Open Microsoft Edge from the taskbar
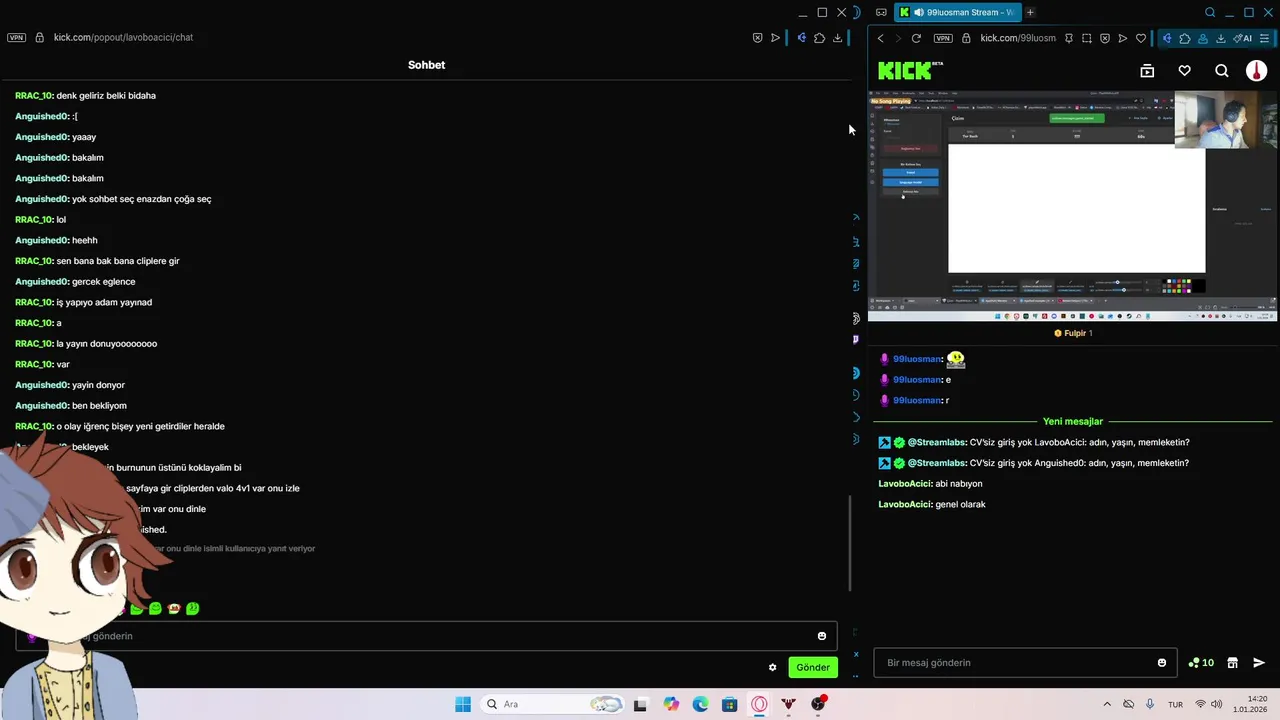Image resolution: width=1280 pixels, height=720 pixels. click(x=700, y=704)
